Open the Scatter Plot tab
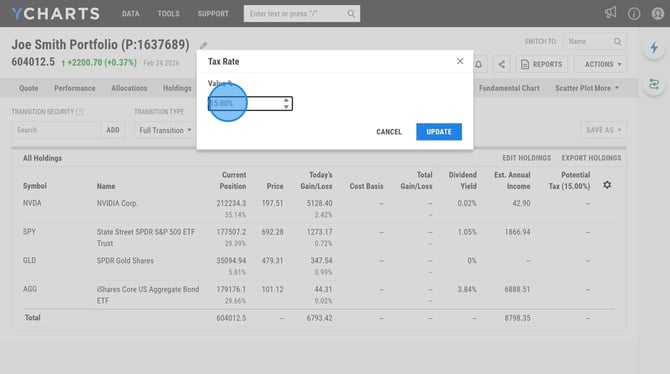The height and width of the screenshot is (374, 670). 574,88
